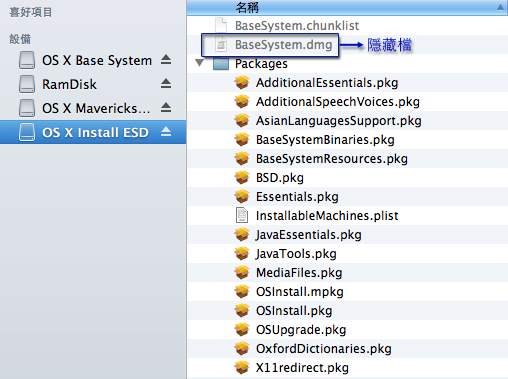
Task: Click the AdditionalSpeechVoices.pkg package icon
Action: (242, 101)
